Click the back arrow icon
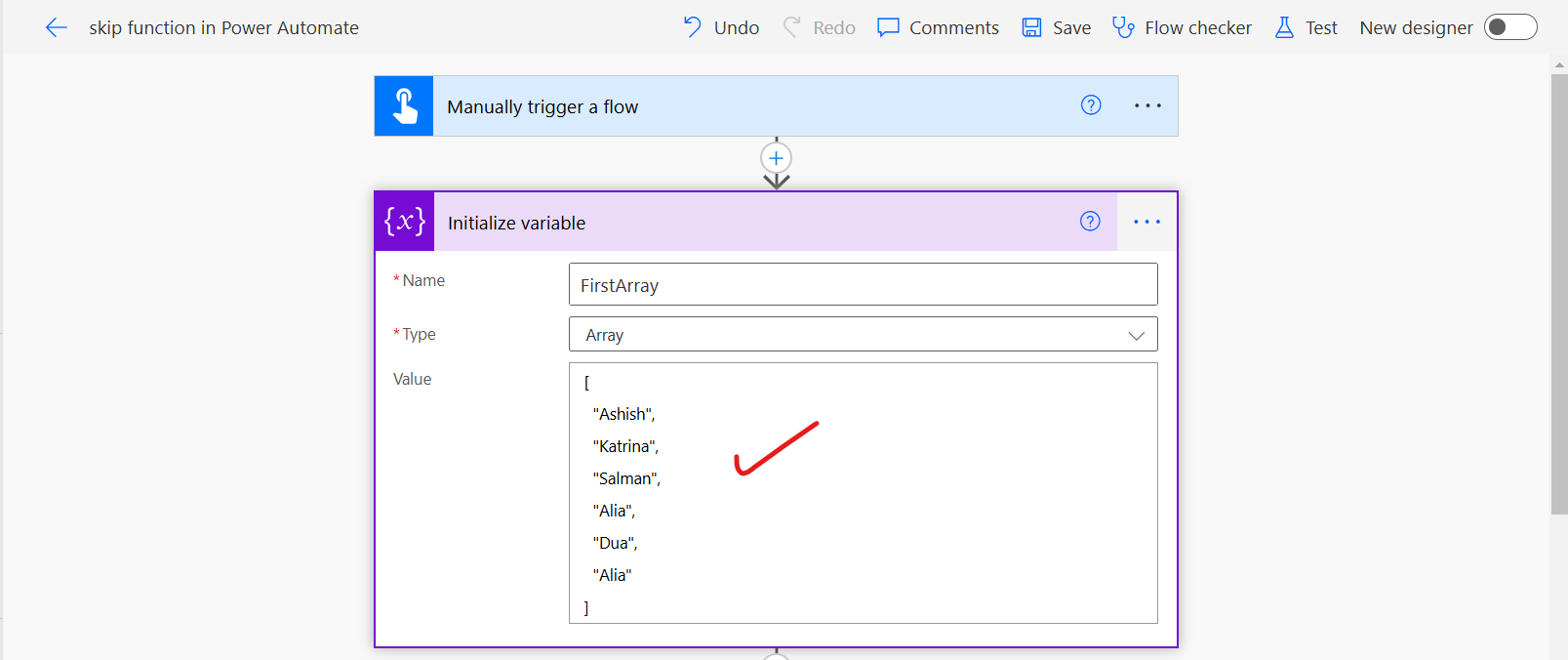 click(56, 27)
